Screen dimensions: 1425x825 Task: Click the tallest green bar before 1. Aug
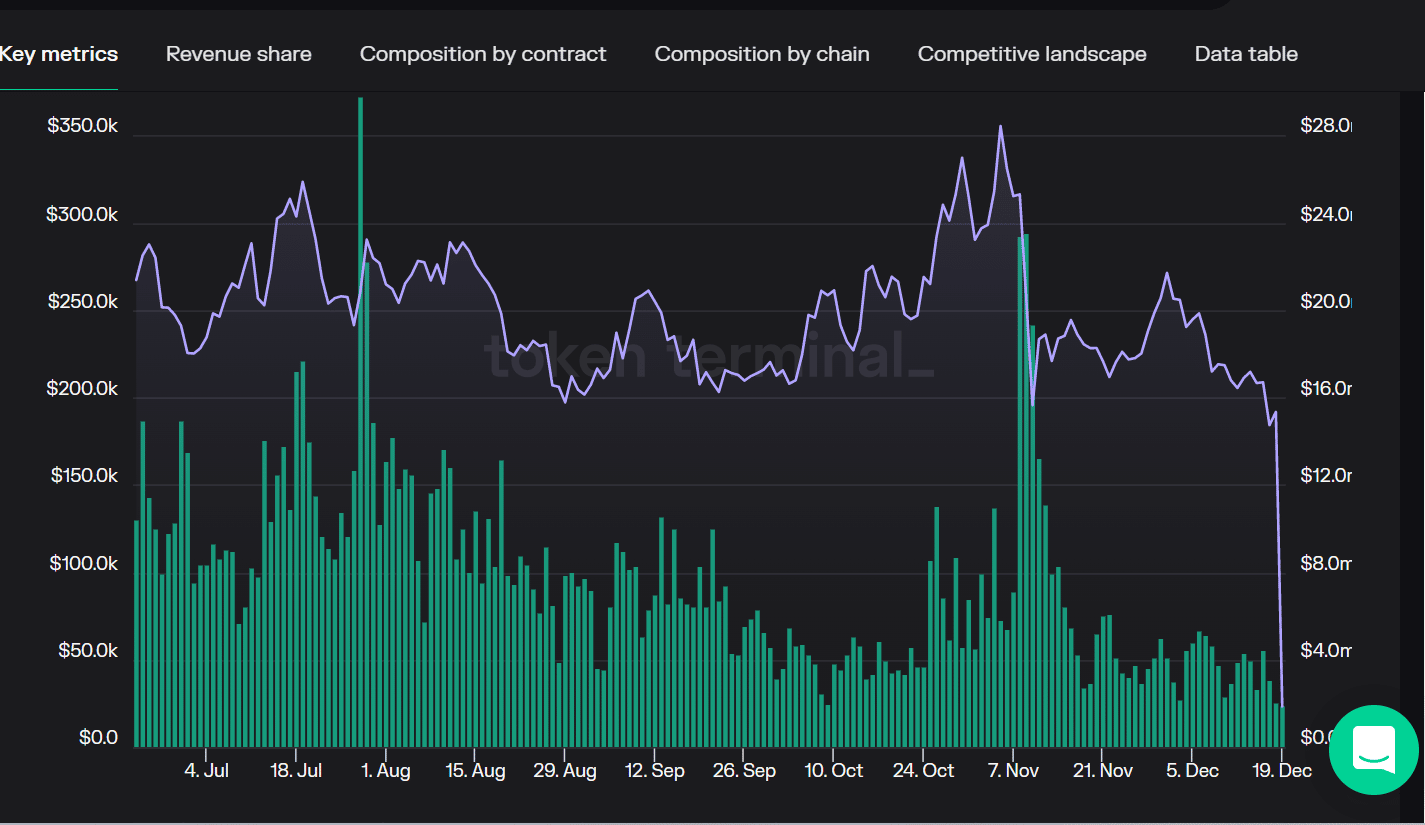coord(360,422)
